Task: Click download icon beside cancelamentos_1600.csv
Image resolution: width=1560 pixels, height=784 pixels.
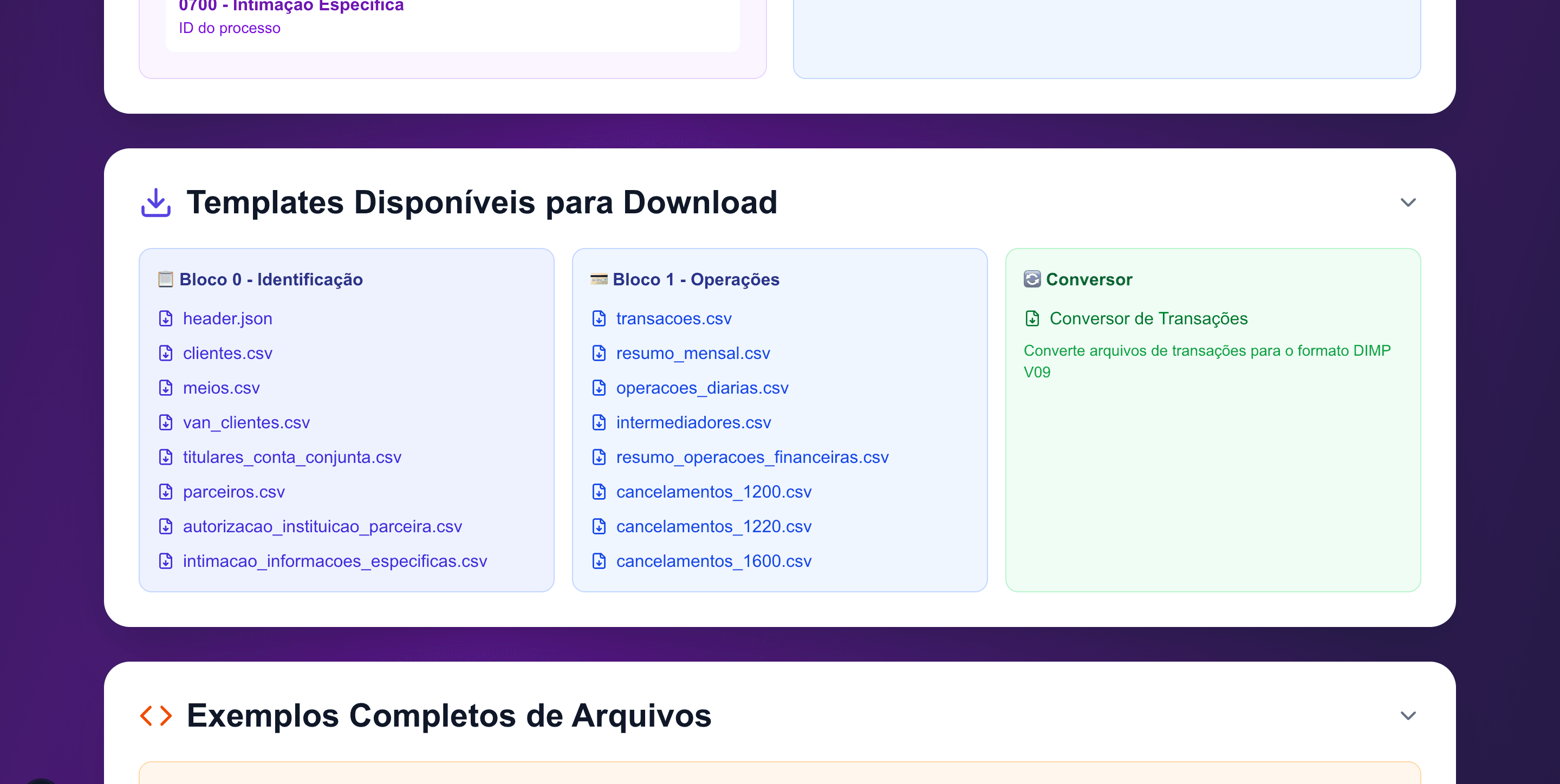Action: [x=599, y=561]
